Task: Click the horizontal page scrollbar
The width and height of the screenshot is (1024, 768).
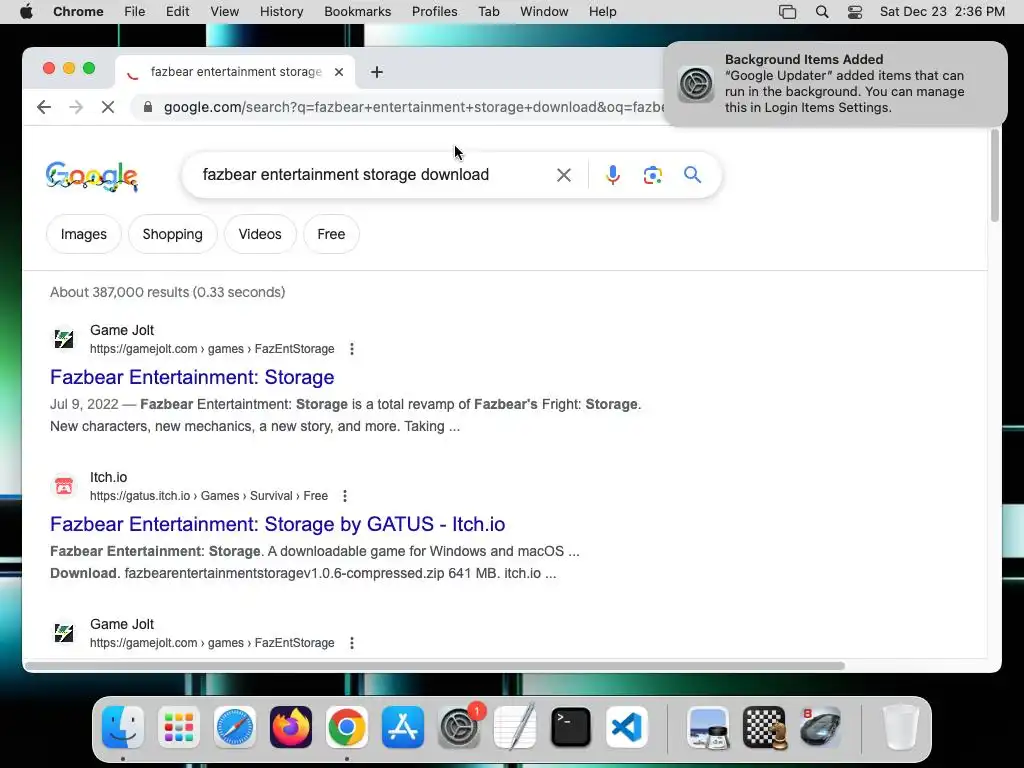Action: click(434, 665)
